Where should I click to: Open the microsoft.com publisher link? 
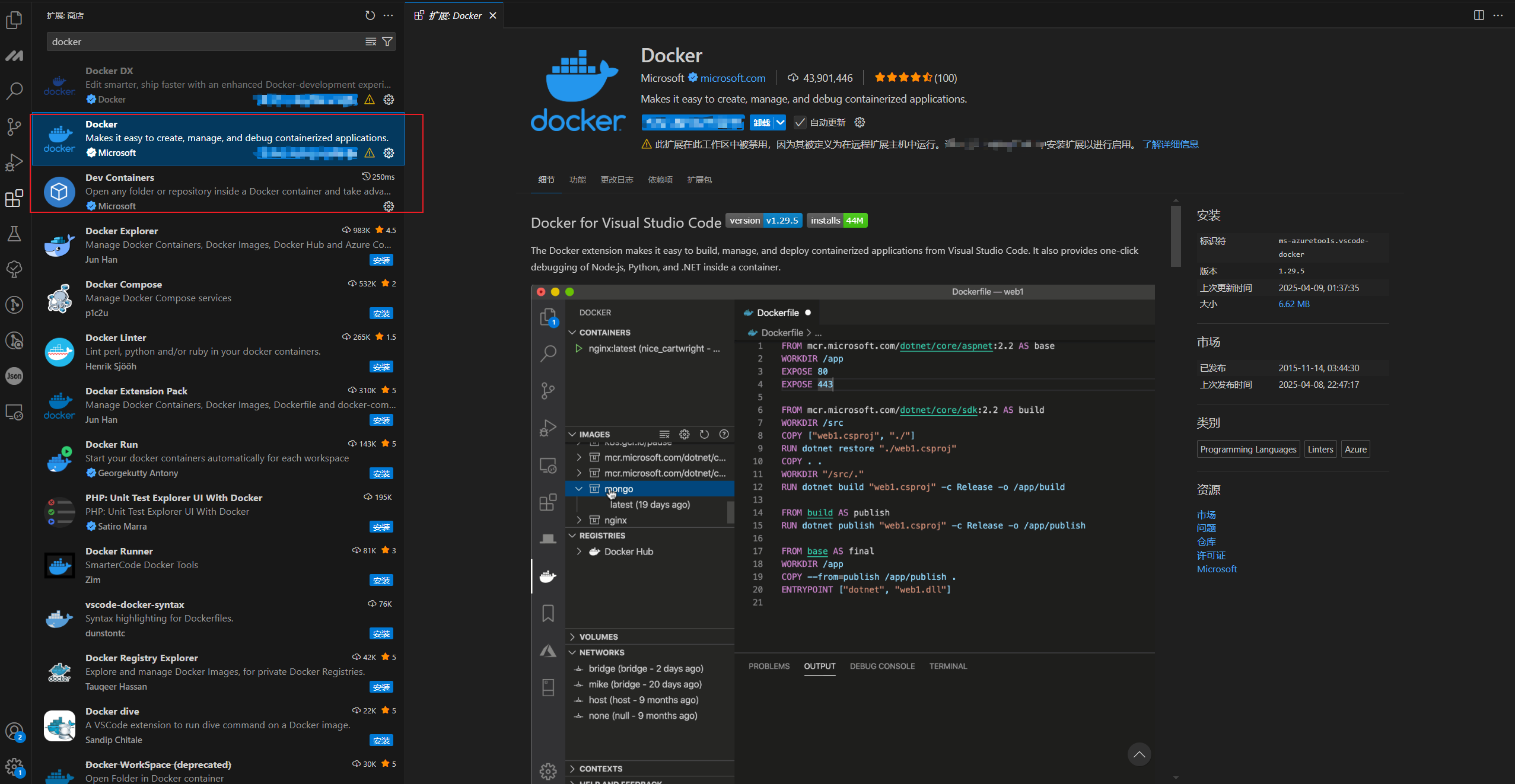pyautogui.click(x=732, y=78)
